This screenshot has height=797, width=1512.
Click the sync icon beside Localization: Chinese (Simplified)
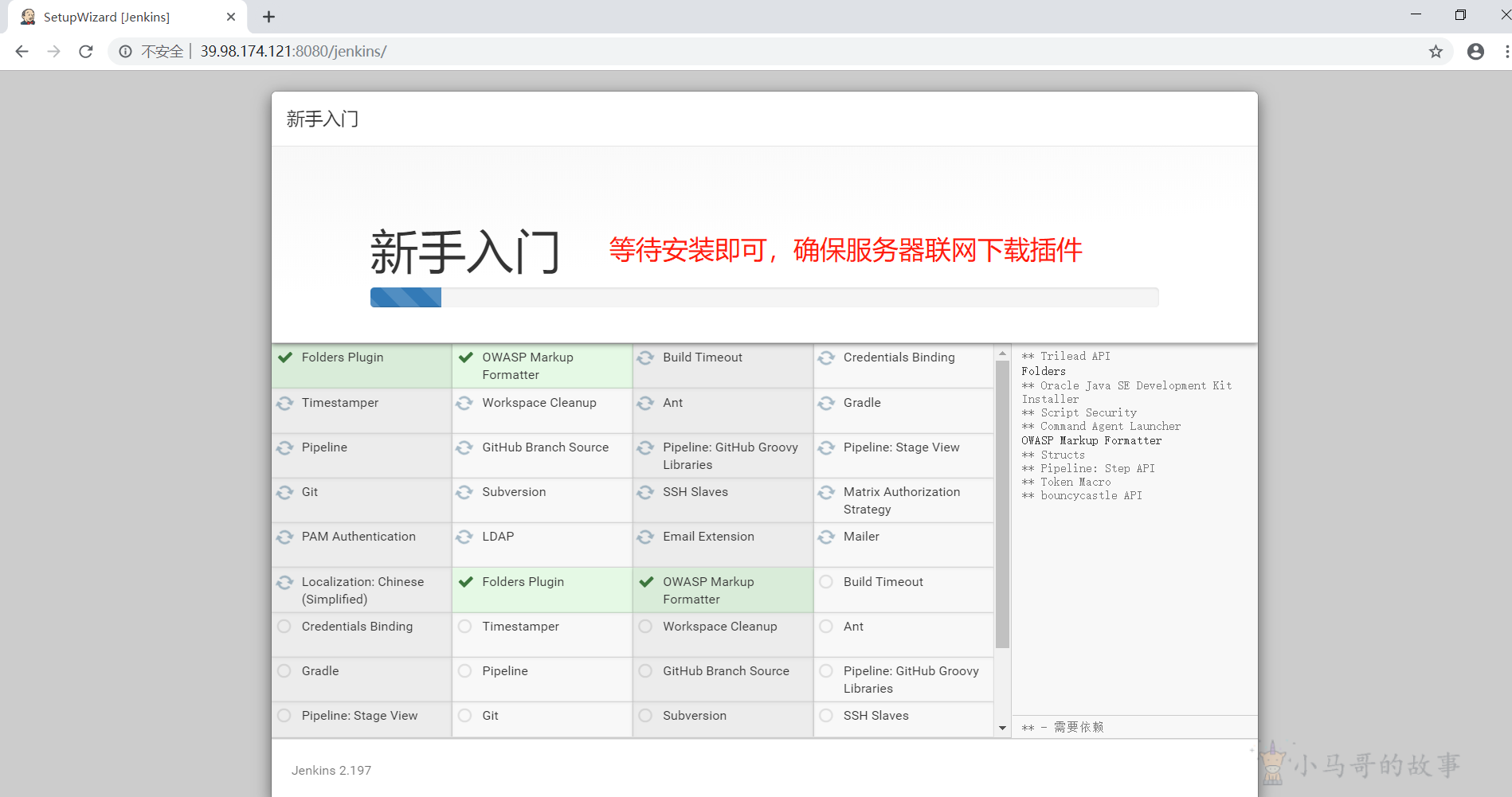click(x=285, y=582)
